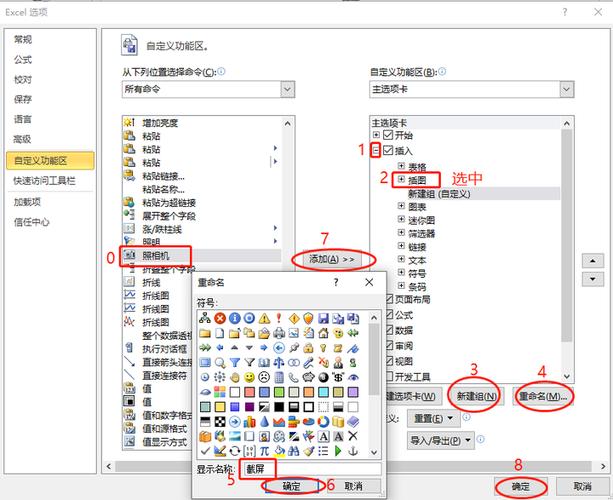Select the binoculars symbol
This screenshot has height=500, width=613.
click(294, 451)
